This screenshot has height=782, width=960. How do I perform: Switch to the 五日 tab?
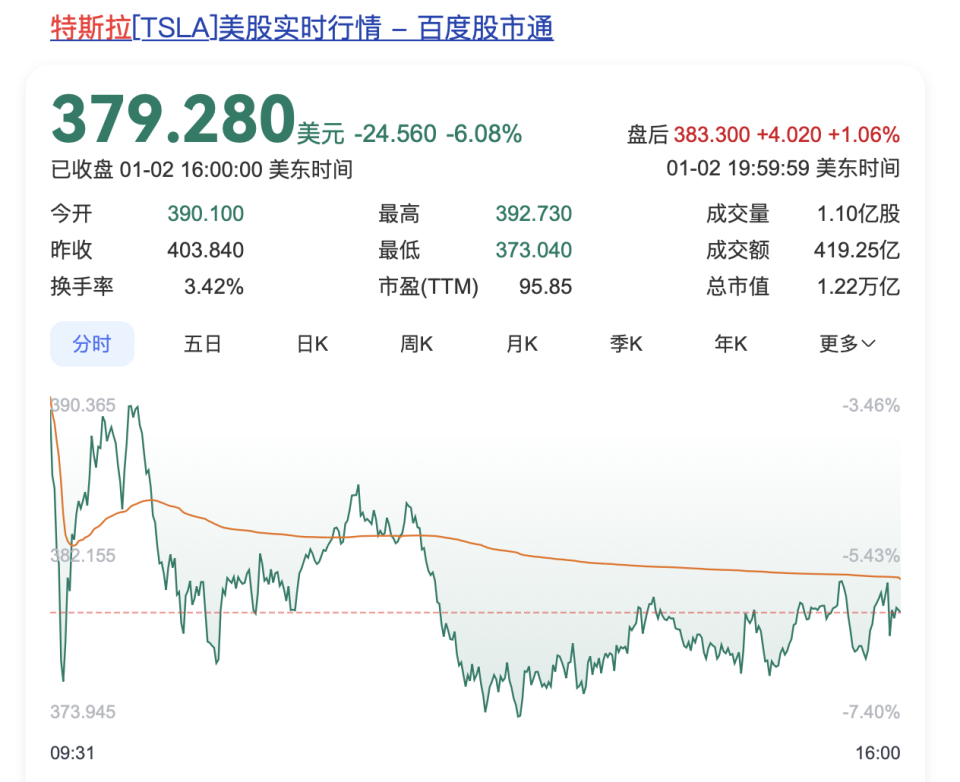pos(203,344)
